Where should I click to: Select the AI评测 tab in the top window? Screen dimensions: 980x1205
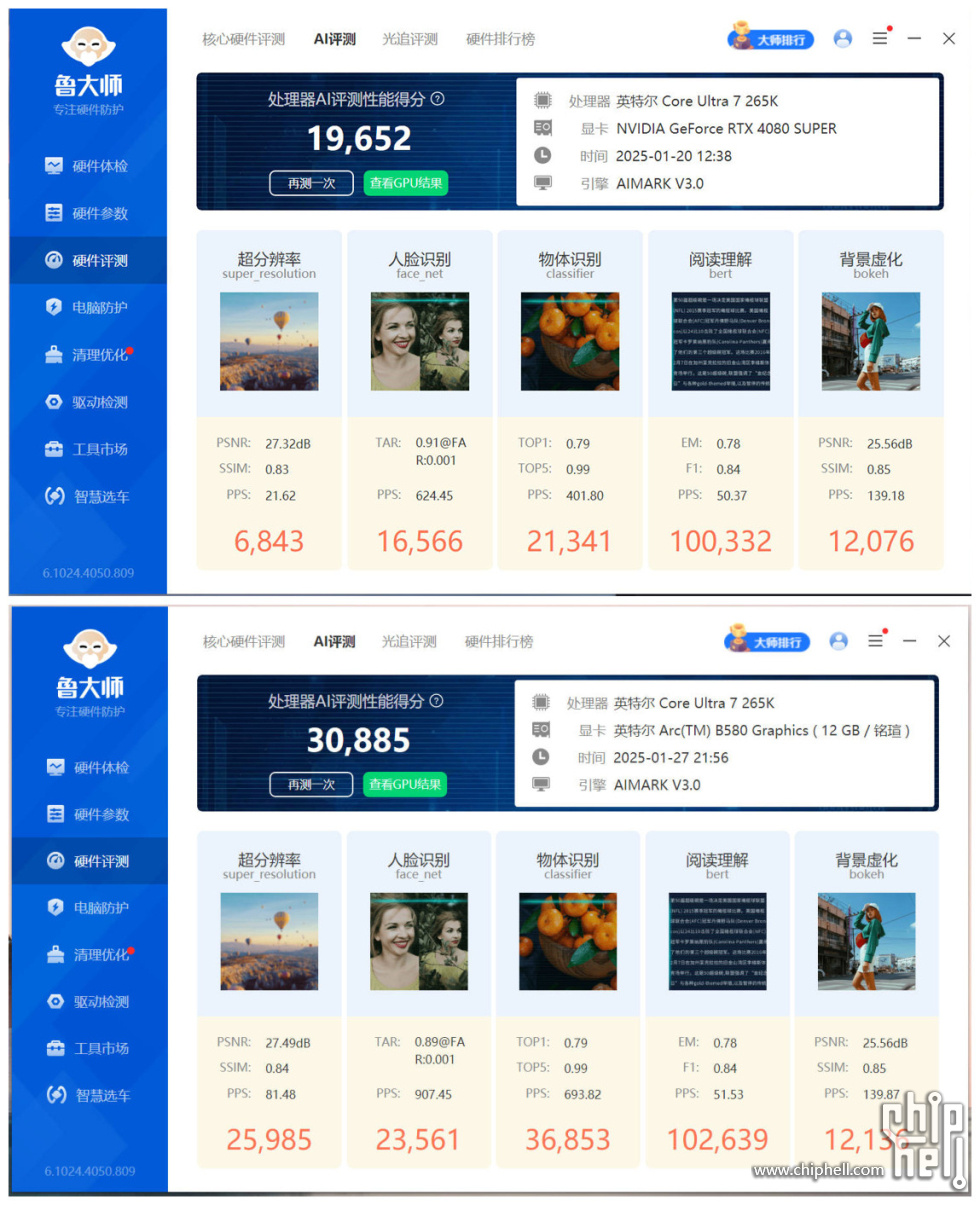334,39
